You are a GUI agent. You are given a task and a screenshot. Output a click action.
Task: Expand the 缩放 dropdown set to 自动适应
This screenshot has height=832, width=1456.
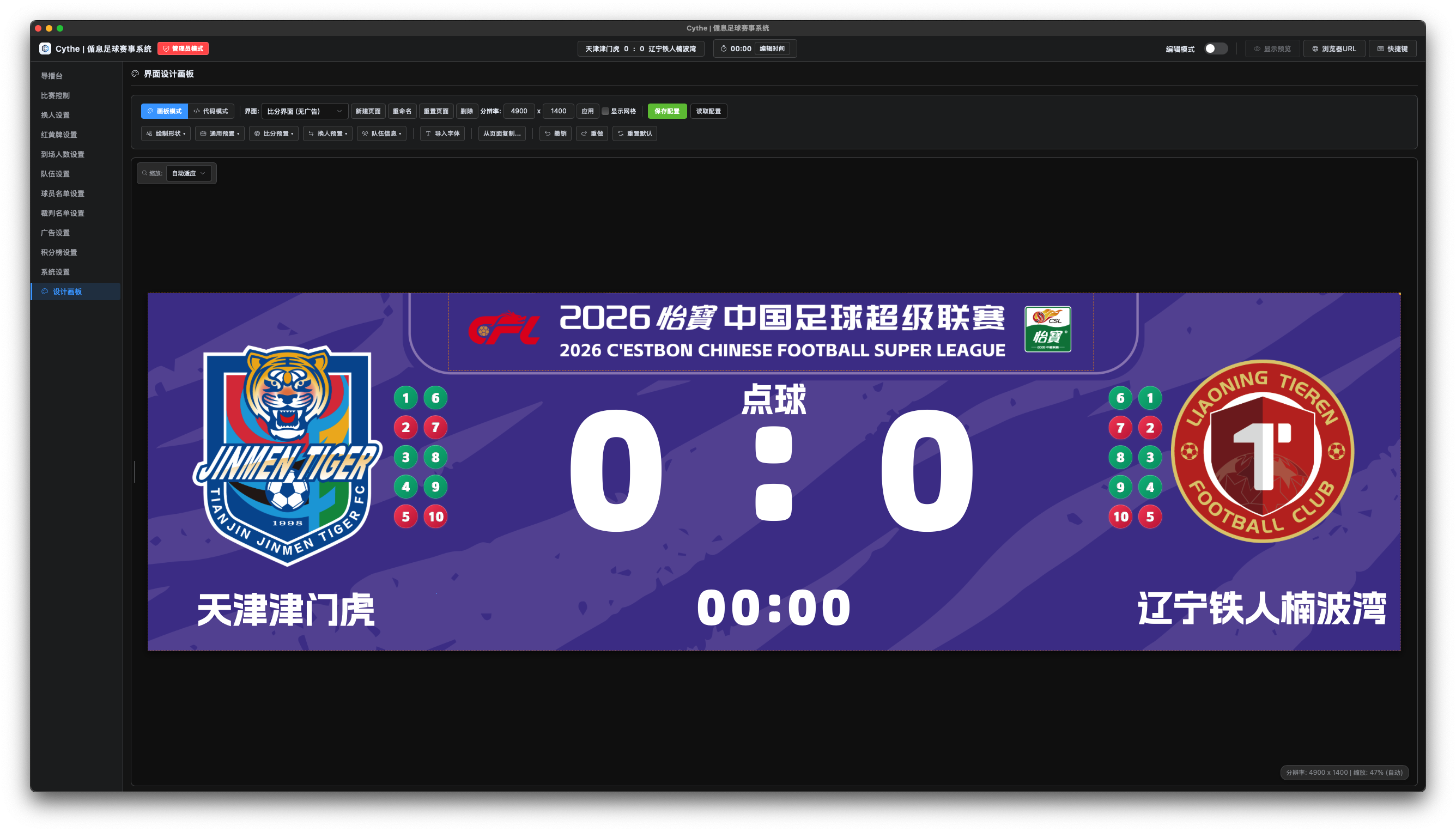189,173
